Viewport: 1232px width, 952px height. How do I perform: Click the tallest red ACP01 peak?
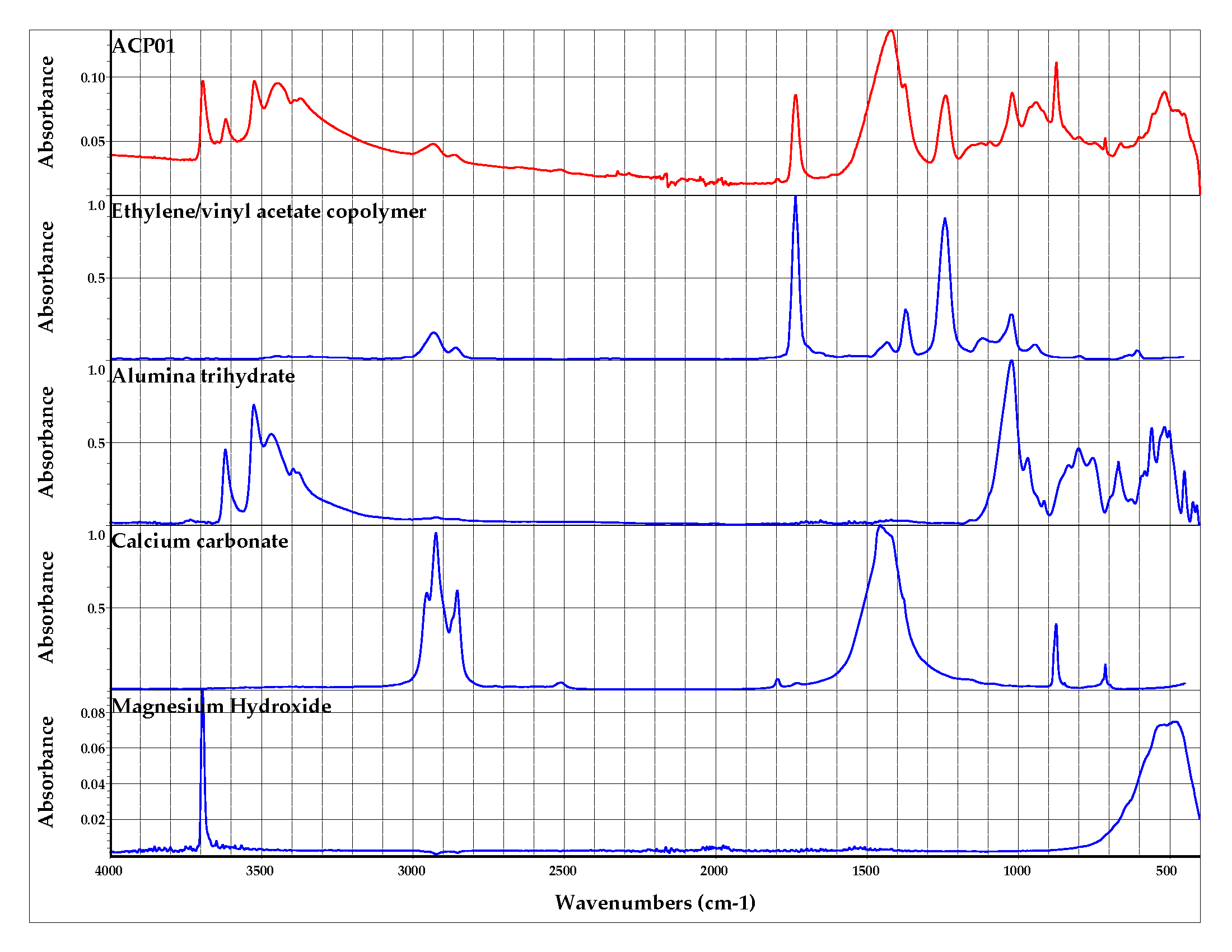891,32
